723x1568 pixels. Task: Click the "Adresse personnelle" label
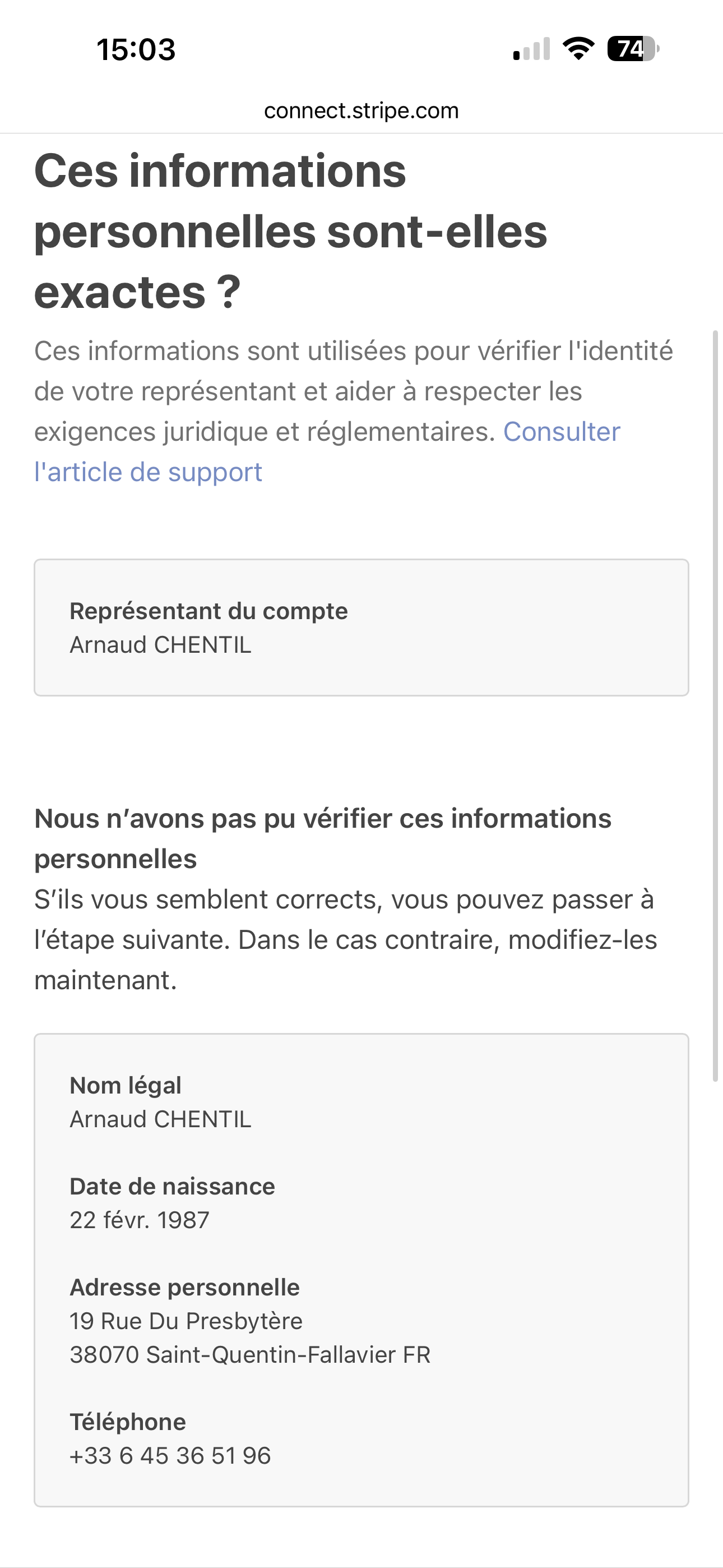184,1288
